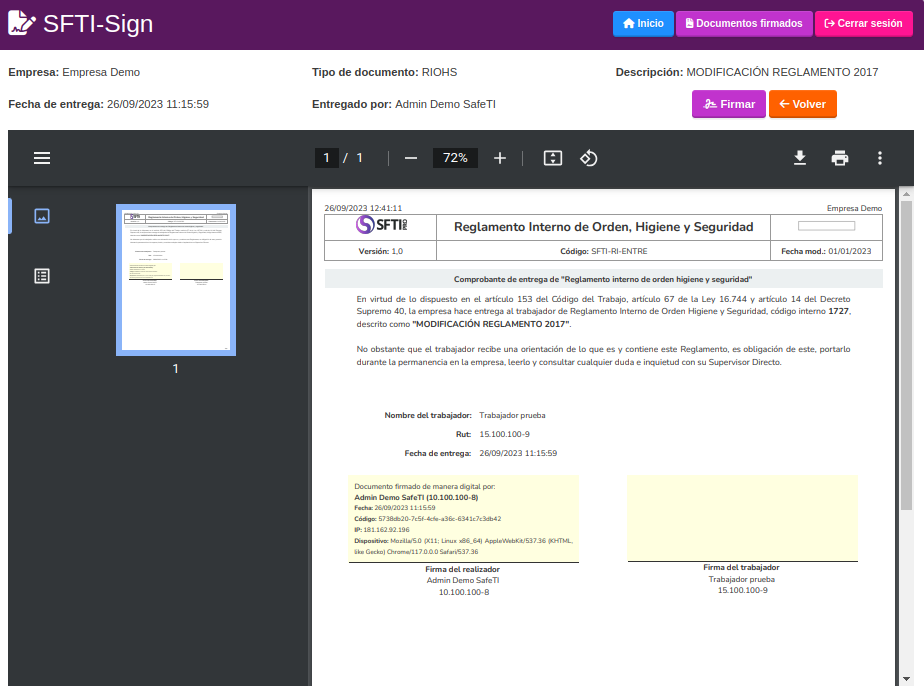Click the page number input field

[x=326, y=158]
